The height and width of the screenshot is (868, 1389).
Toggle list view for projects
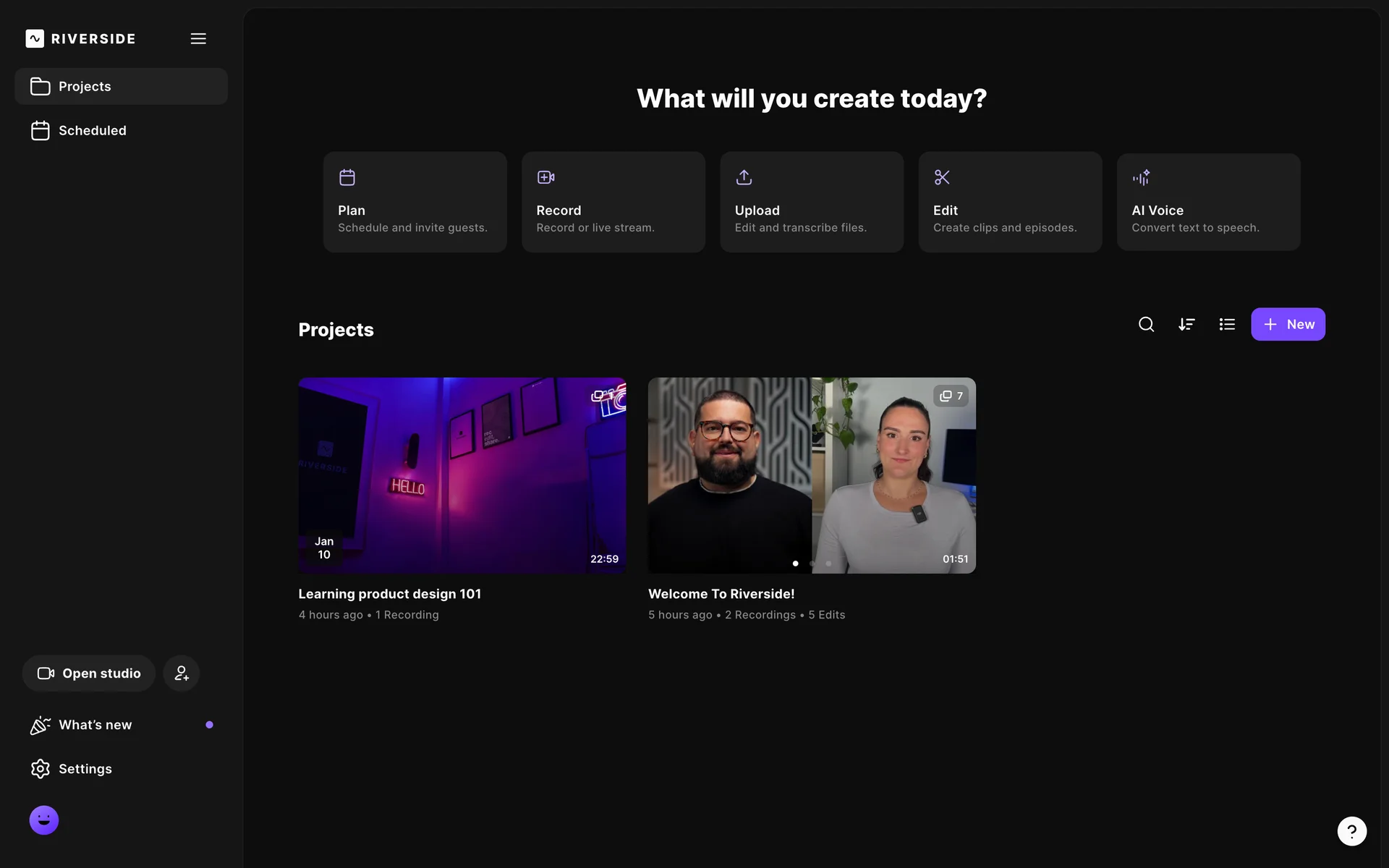(1227, 324)
